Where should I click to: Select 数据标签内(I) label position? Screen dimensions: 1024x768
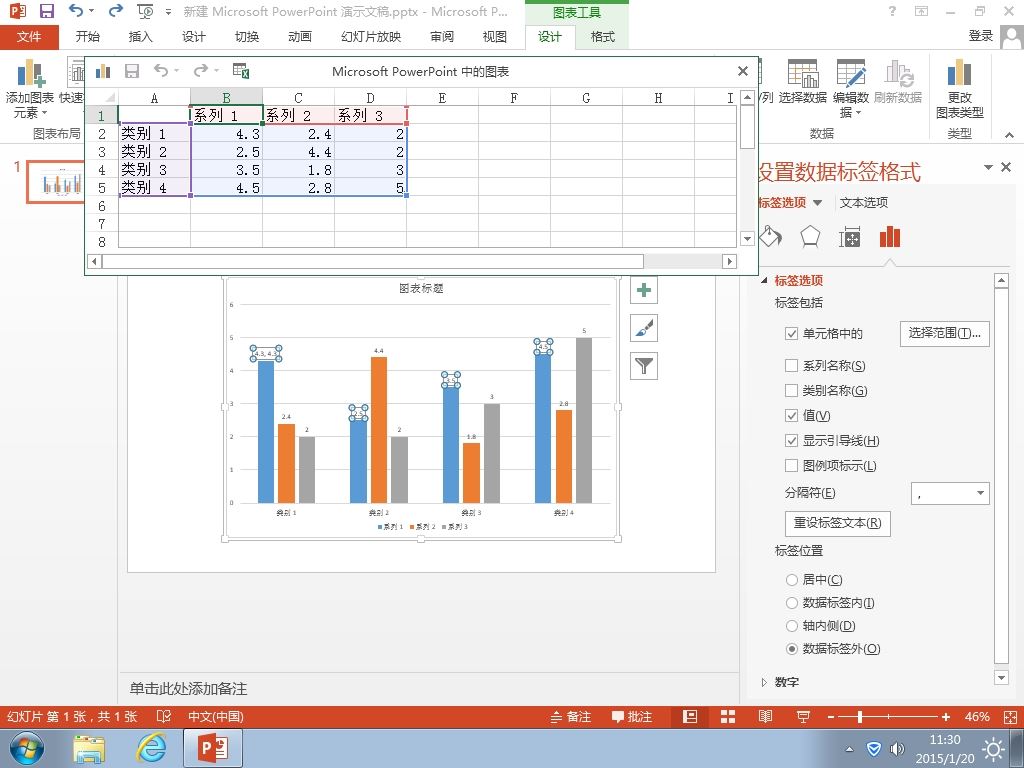point(792,603)
